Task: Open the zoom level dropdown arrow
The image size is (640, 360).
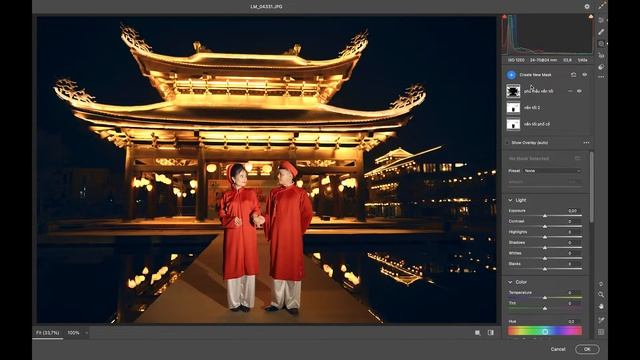Action: 86,333
